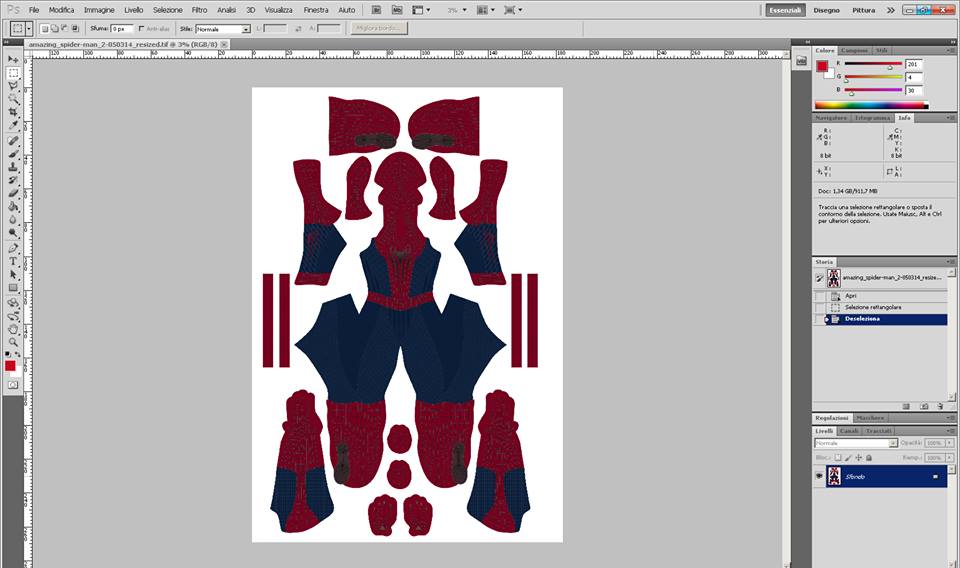This screenshot has height=568, width=960.
Task: Select the Eraser tool
Action: [13, 193]
